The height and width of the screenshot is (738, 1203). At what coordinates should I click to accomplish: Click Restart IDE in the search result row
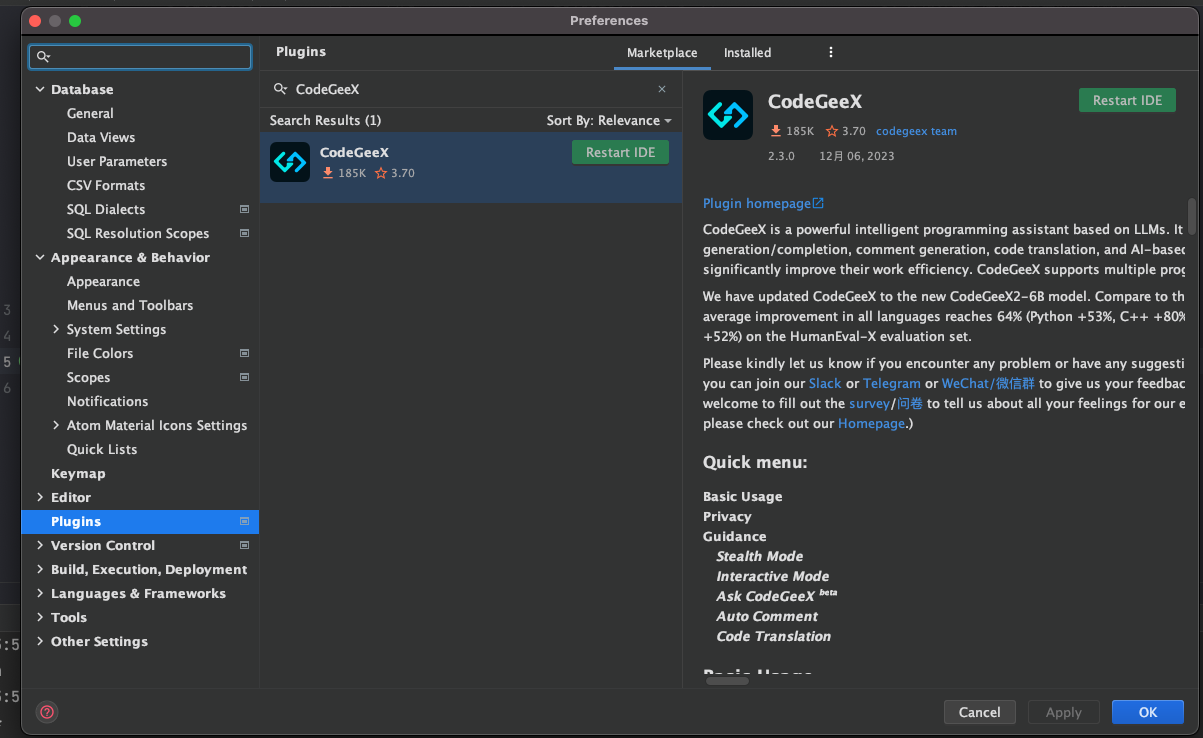click(620, 152)
